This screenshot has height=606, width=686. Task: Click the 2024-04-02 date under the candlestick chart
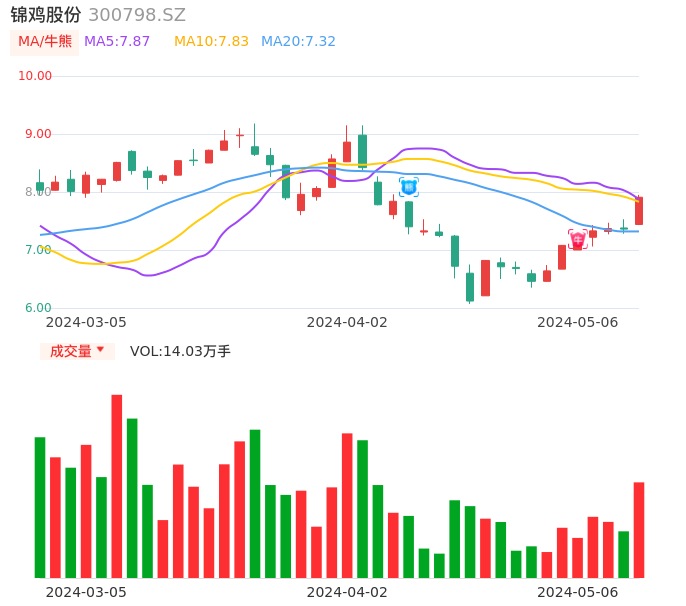[346, 322]
